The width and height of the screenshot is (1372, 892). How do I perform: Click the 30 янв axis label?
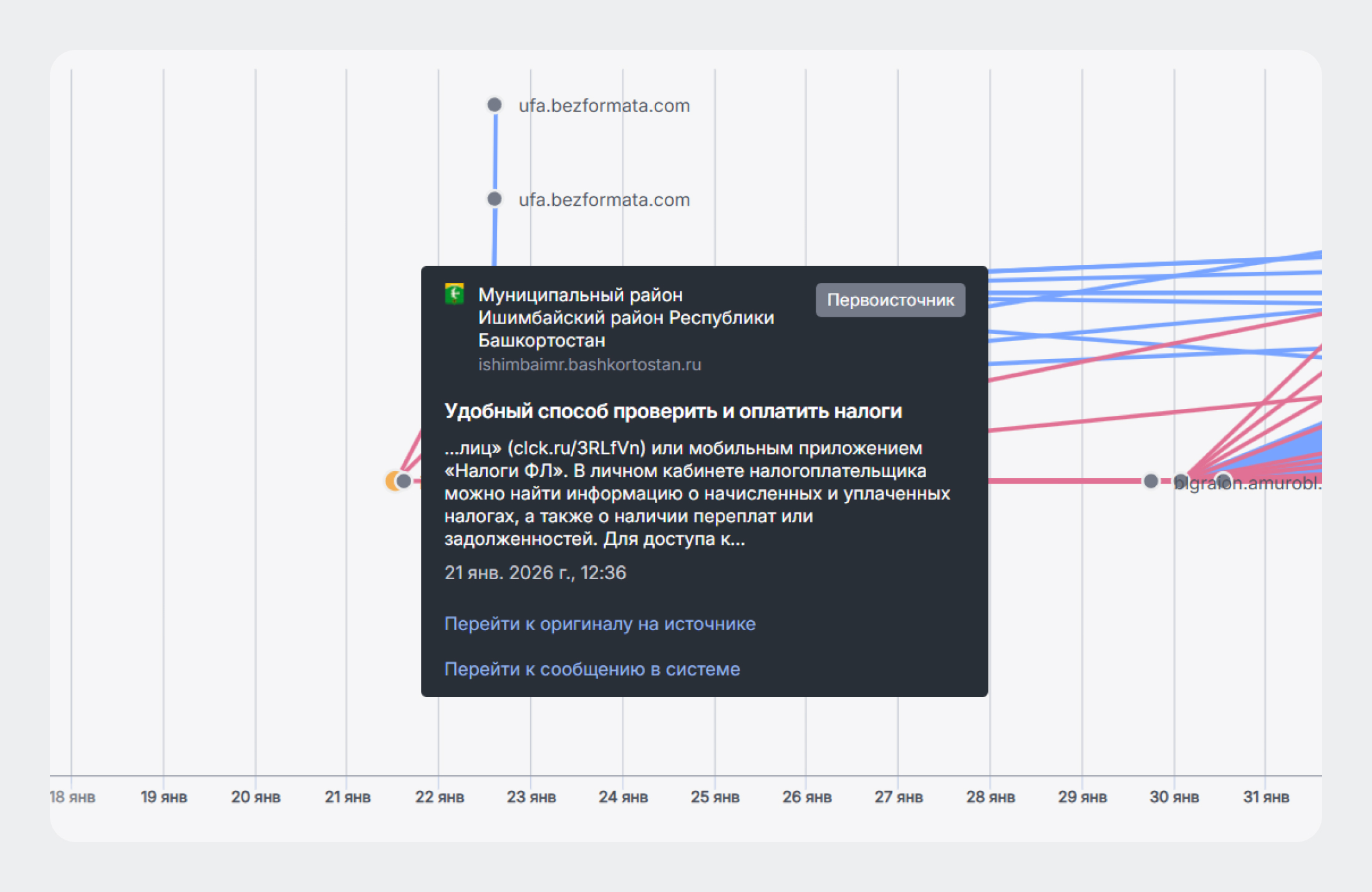[1174, 797]
